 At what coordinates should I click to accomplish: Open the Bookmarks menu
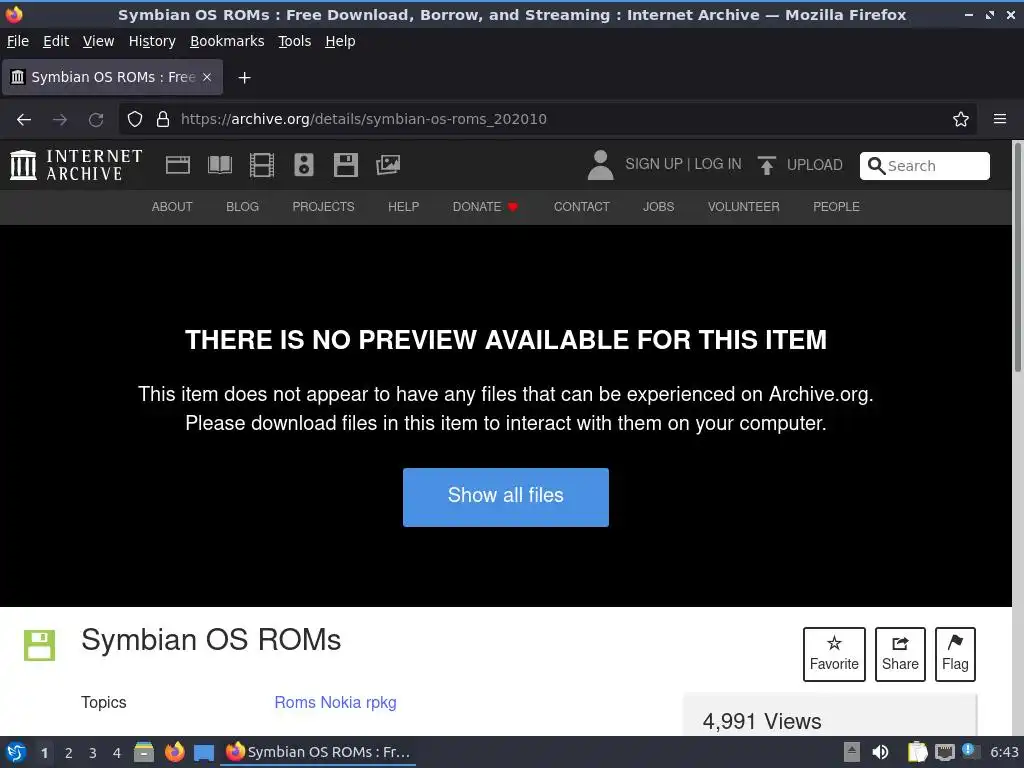tap(227, 41)
